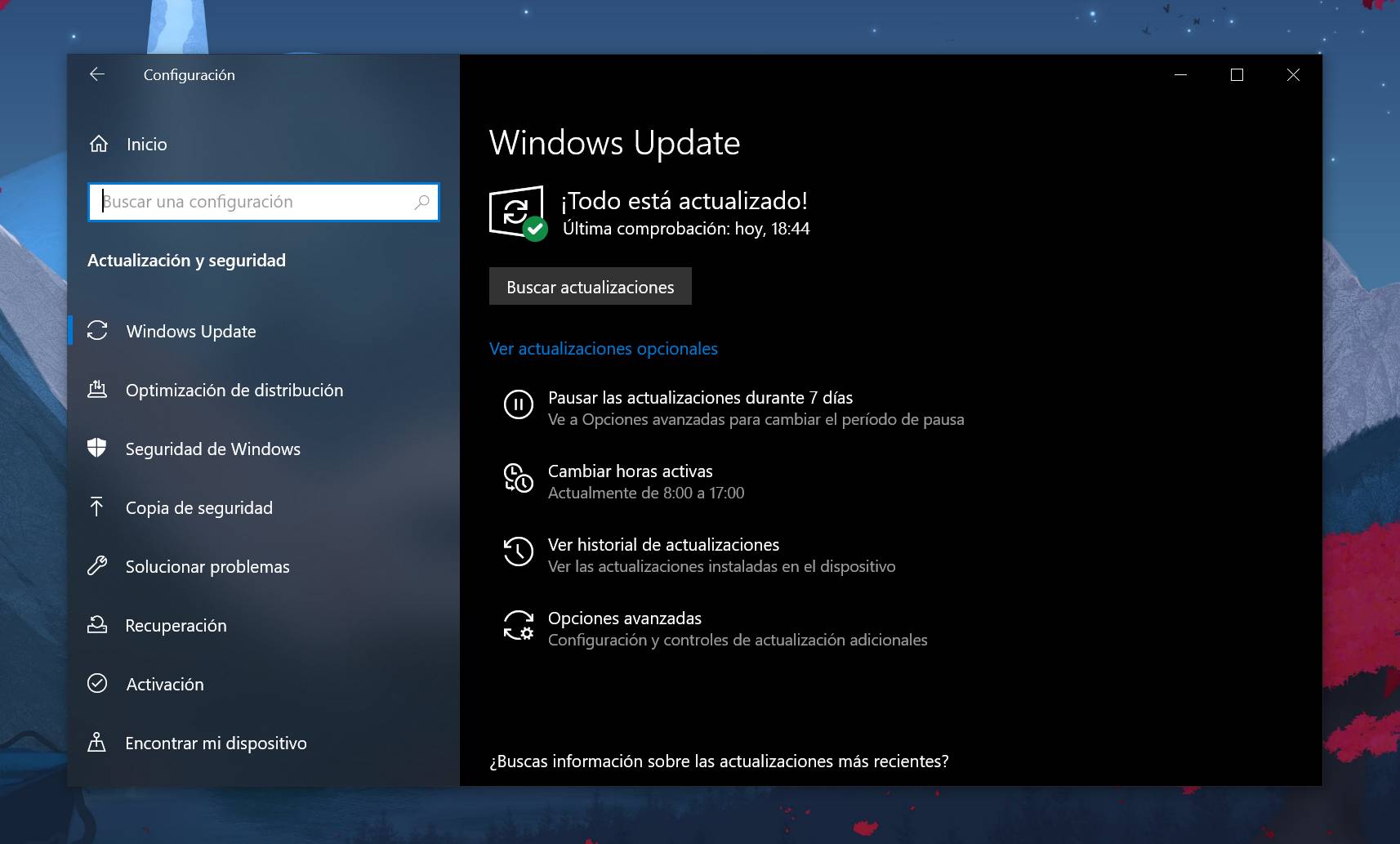Click the Actualización y seguridad heading

186,261
